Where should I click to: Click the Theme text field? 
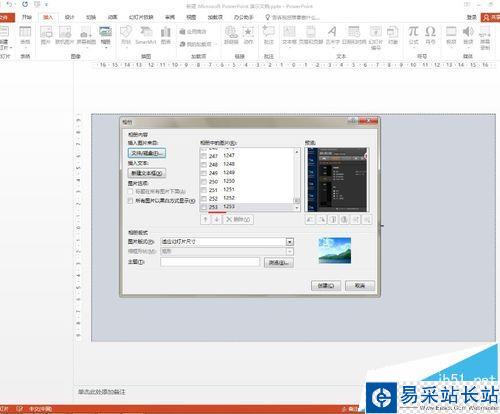coord(210,262)
